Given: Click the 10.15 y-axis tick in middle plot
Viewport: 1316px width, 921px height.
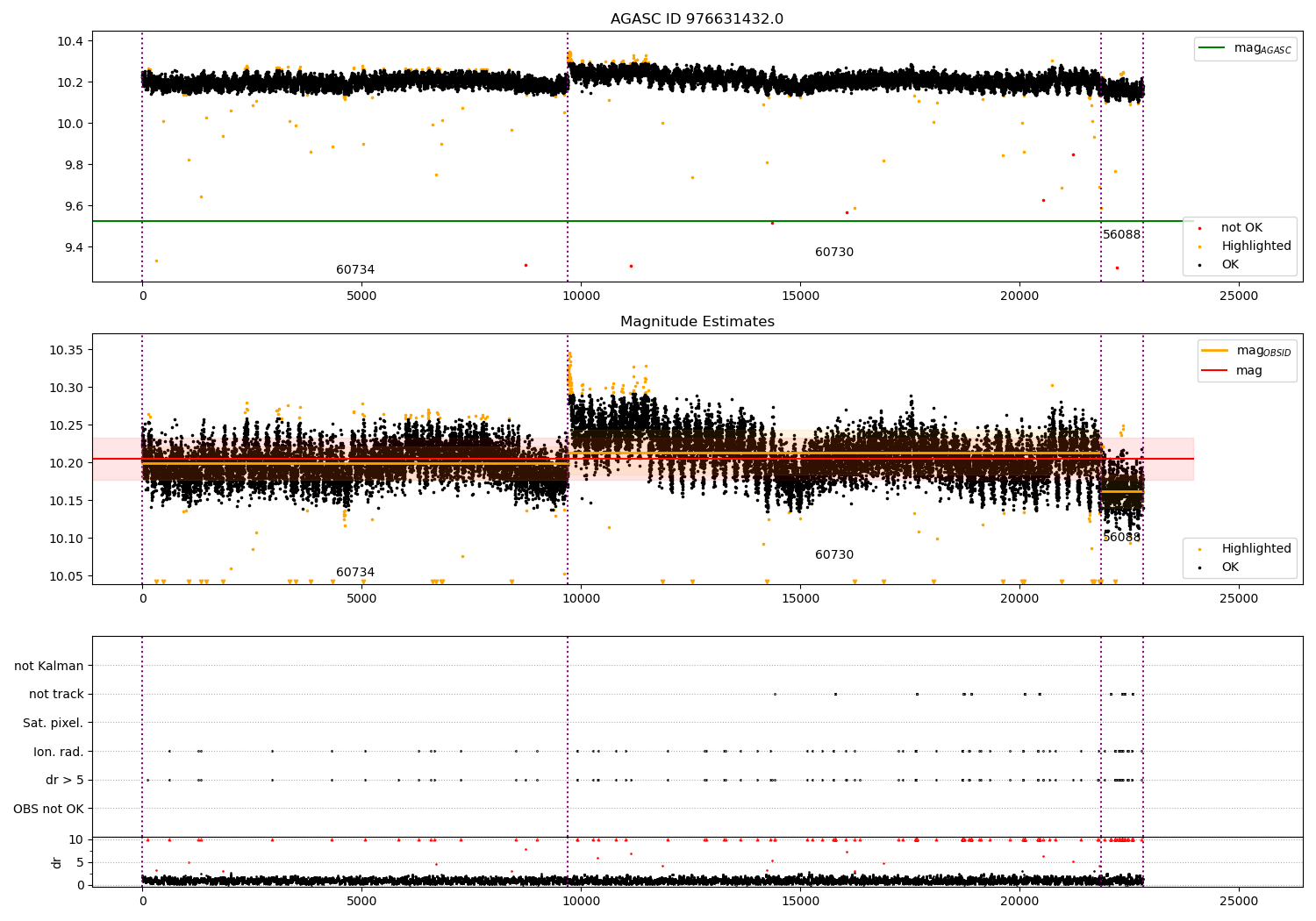Looking at the screenshot, I should pyautogui.click(x=68, y=501).
